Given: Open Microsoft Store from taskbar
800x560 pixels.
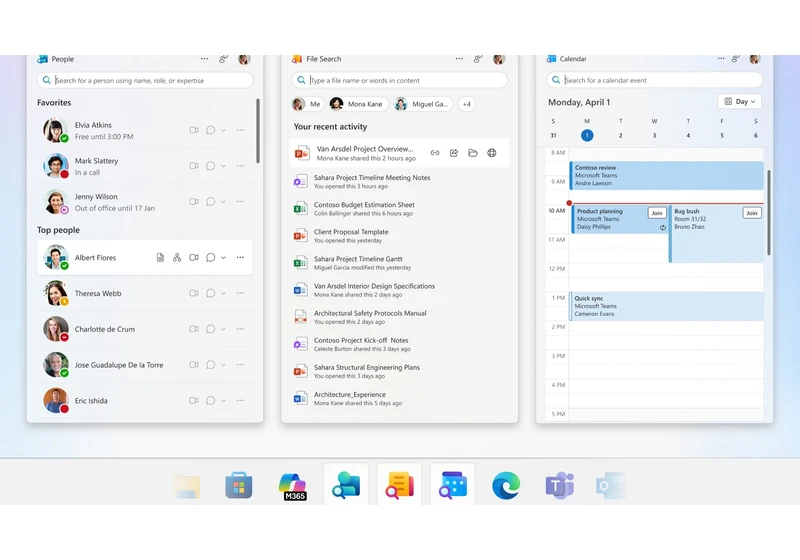Looking at the screenshot, I should pyautogui.click(x=239, y=485).
